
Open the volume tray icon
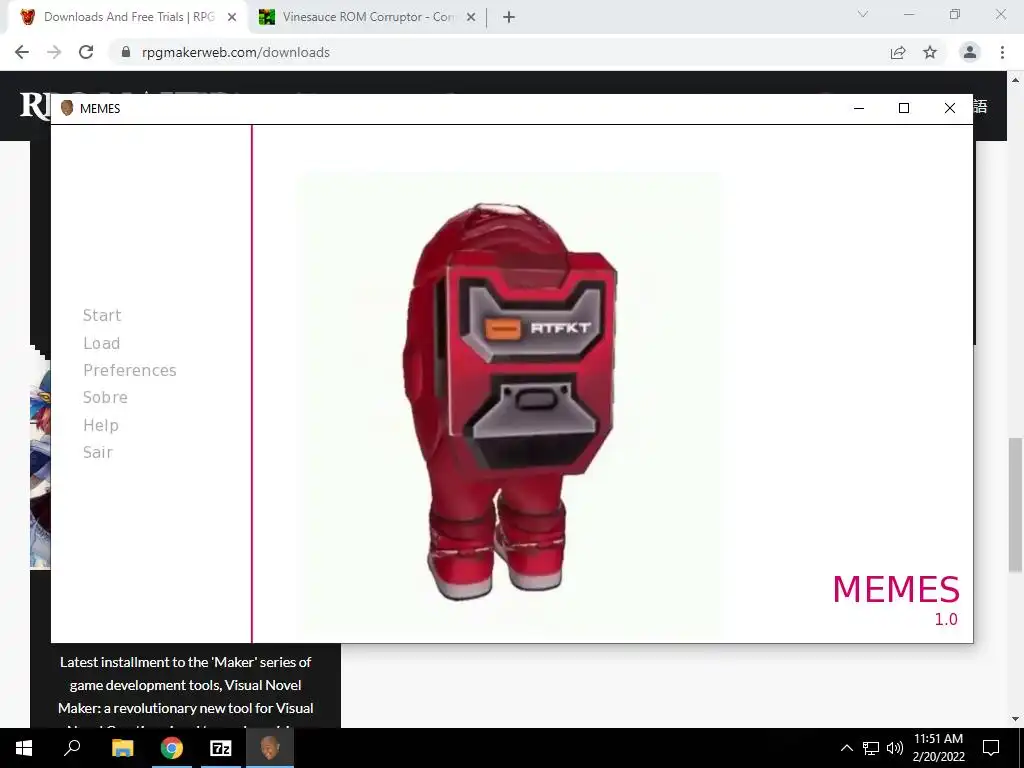click(x=895, y=748)
